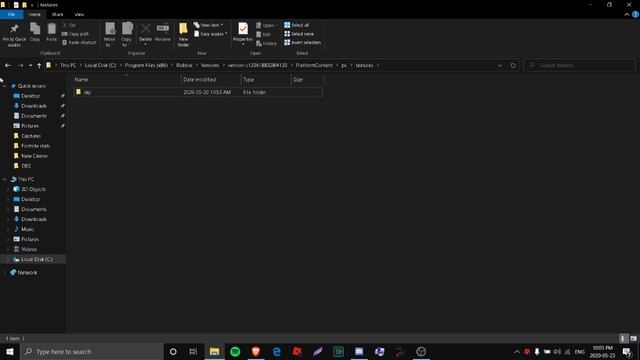
Task: Open the File menu tab
Action: coord(11,14)
